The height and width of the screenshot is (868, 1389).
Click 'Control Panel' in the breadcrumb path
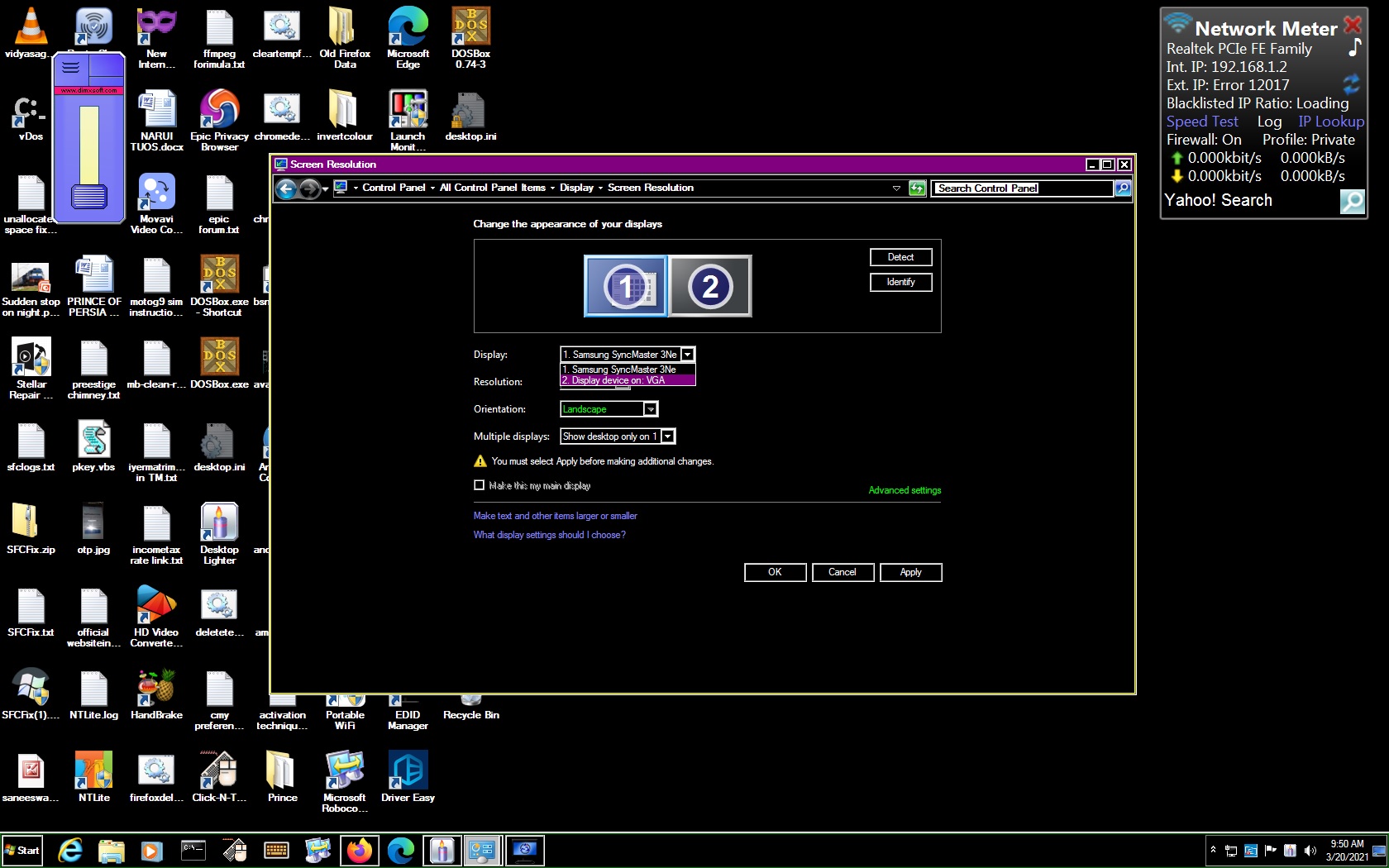click(x=394, y=188)
